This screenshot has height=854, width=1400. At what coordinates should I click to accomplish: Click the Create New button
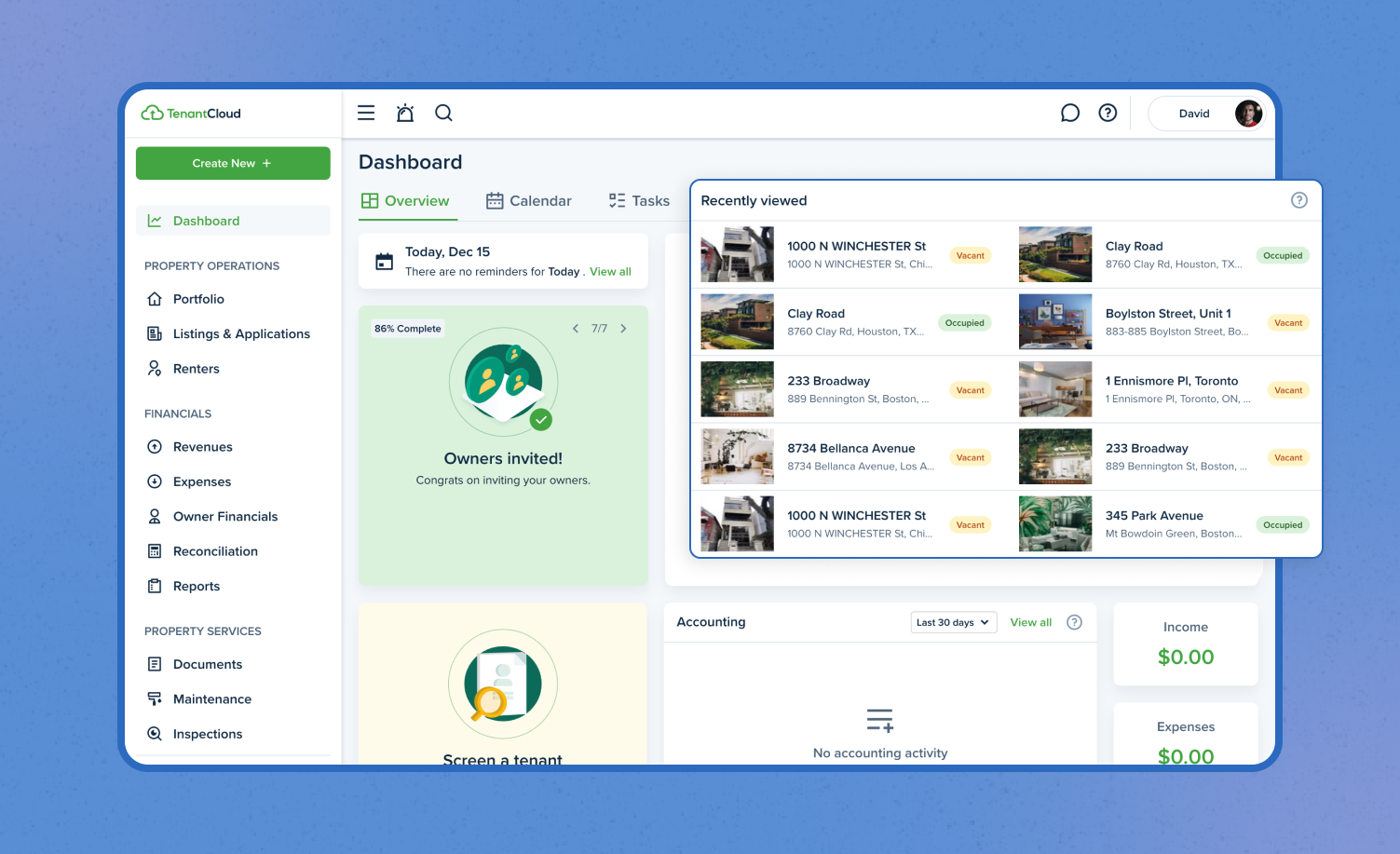pyautogui.click(x=233, y=163)
